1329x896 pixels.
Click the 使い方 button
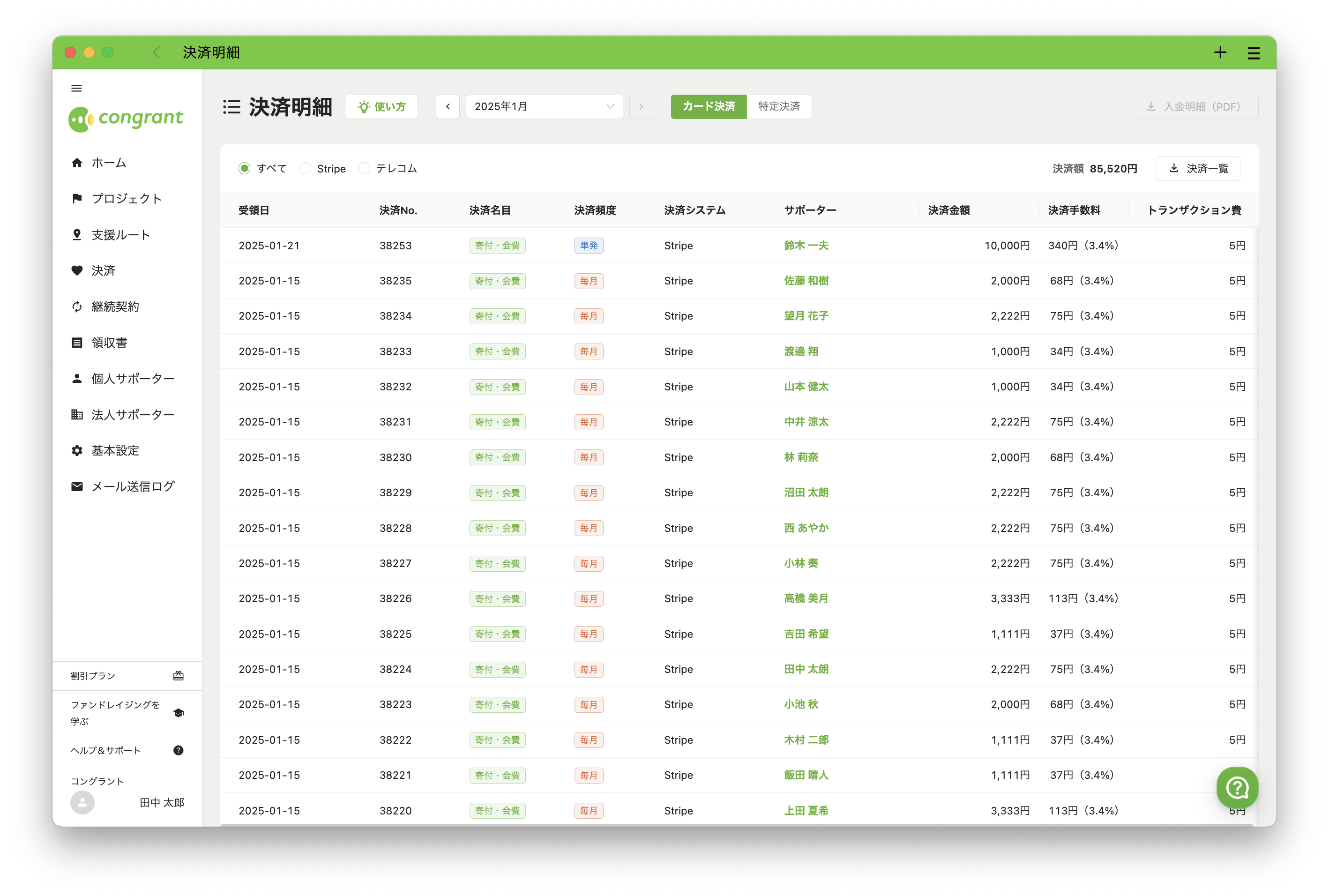tap(381, 107)
